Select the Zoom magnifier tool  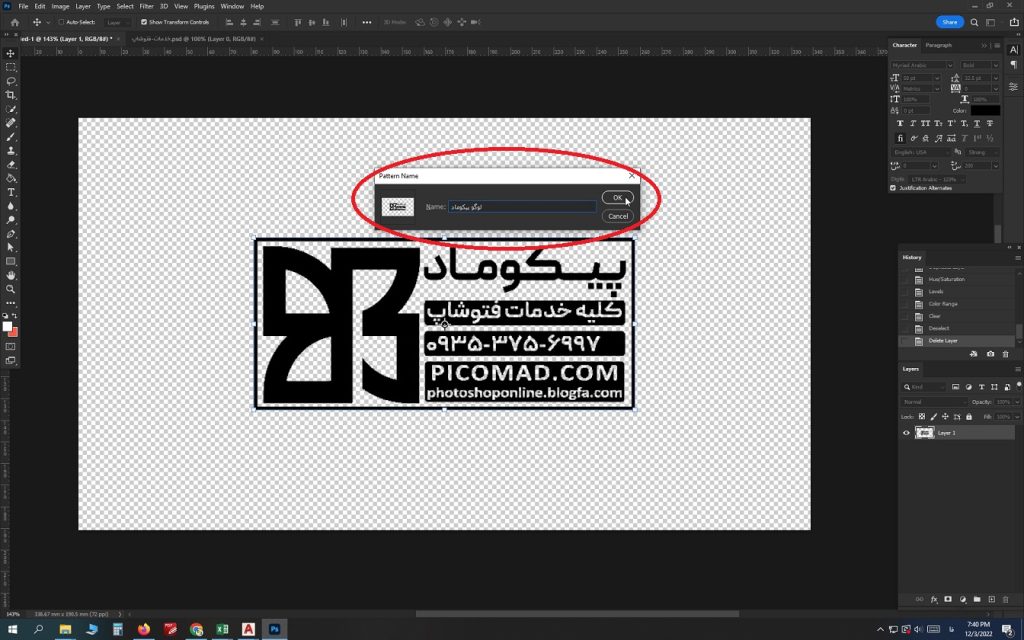10,289
